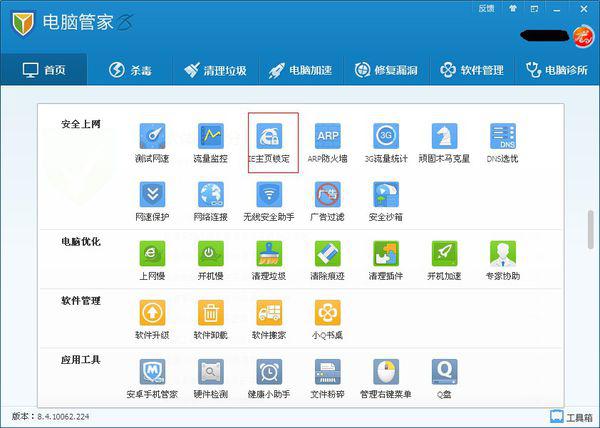Go to the 清理垃圾 tab in navigation
The image size is (600, 428).
tap(215, 70)
